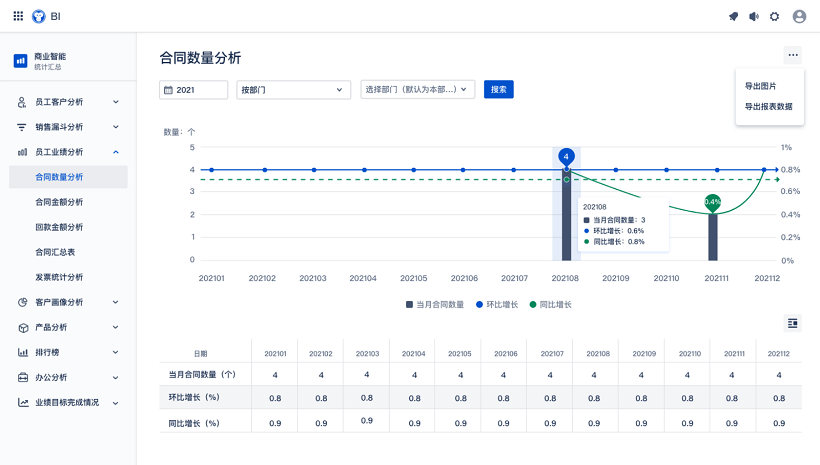Image resolution: width=820 pixels, height=465 pixels.
Task: Click the 2021 year date field
Action: [x=193, y=90]
